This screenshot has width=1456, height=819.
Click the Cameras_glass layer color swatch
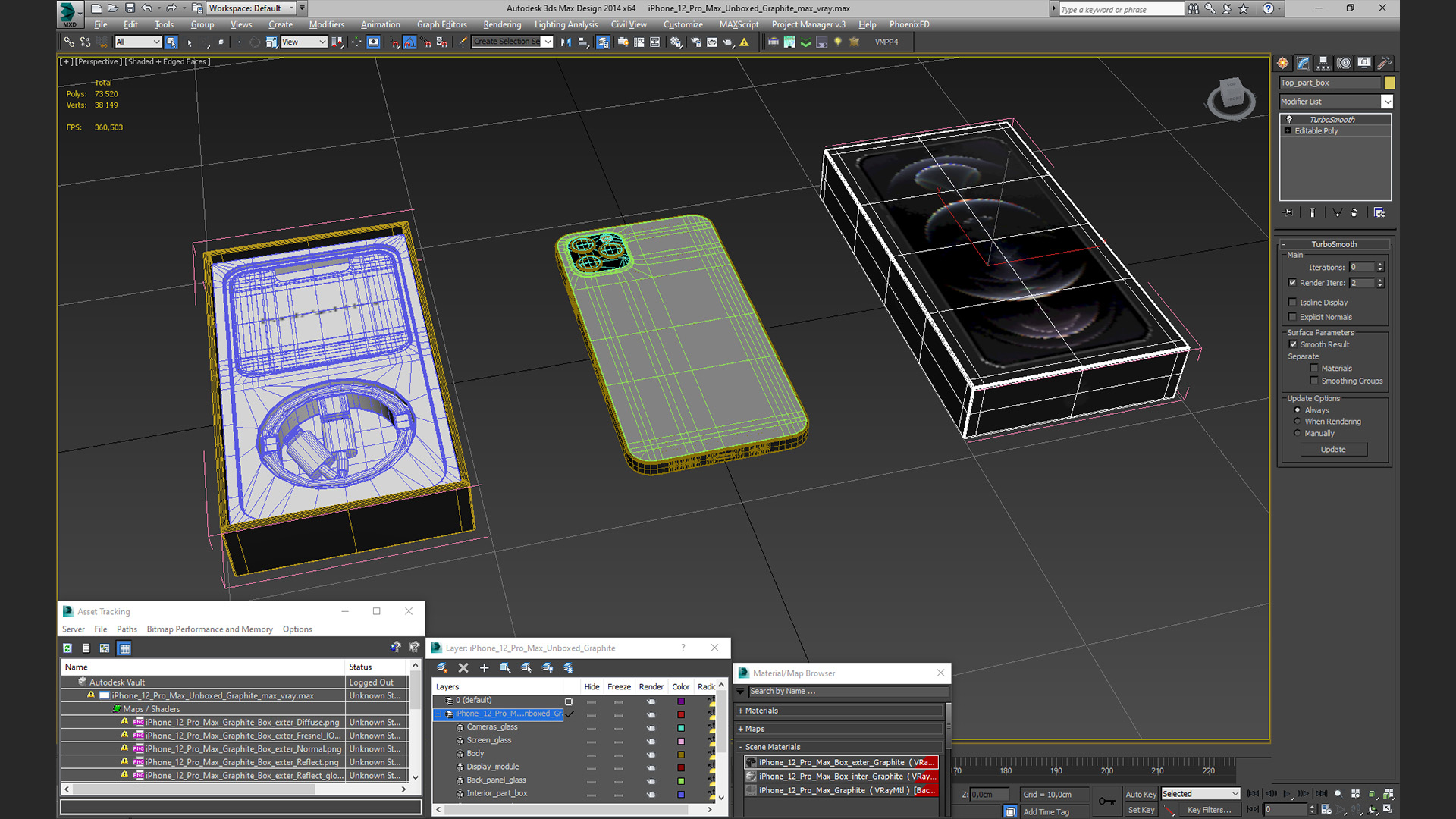point(681,728)
